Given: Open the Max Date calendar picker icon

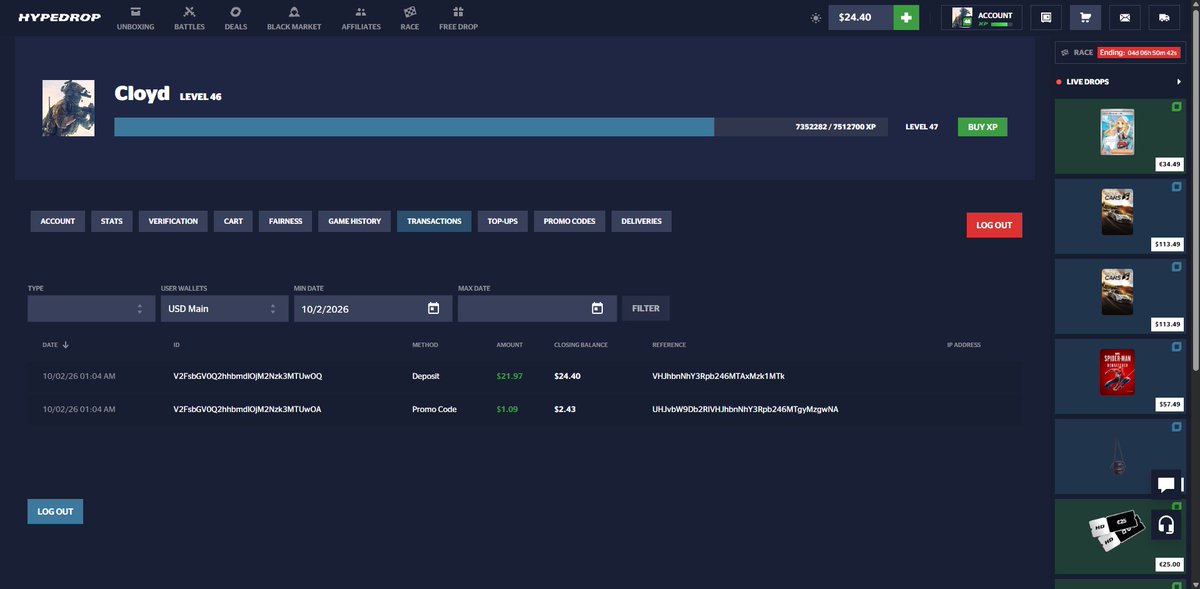Looking at the screenshot, I should click(x=597, y=308).
